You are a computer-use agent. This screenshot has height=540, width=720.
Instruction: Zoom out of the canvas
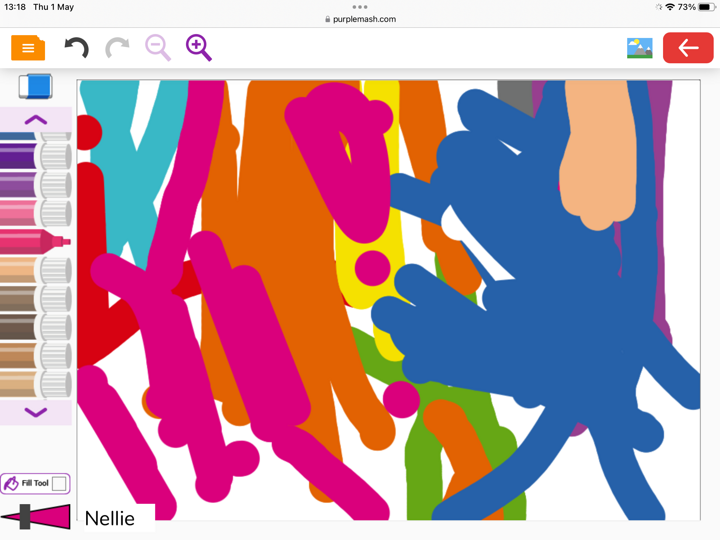point(158,48)
